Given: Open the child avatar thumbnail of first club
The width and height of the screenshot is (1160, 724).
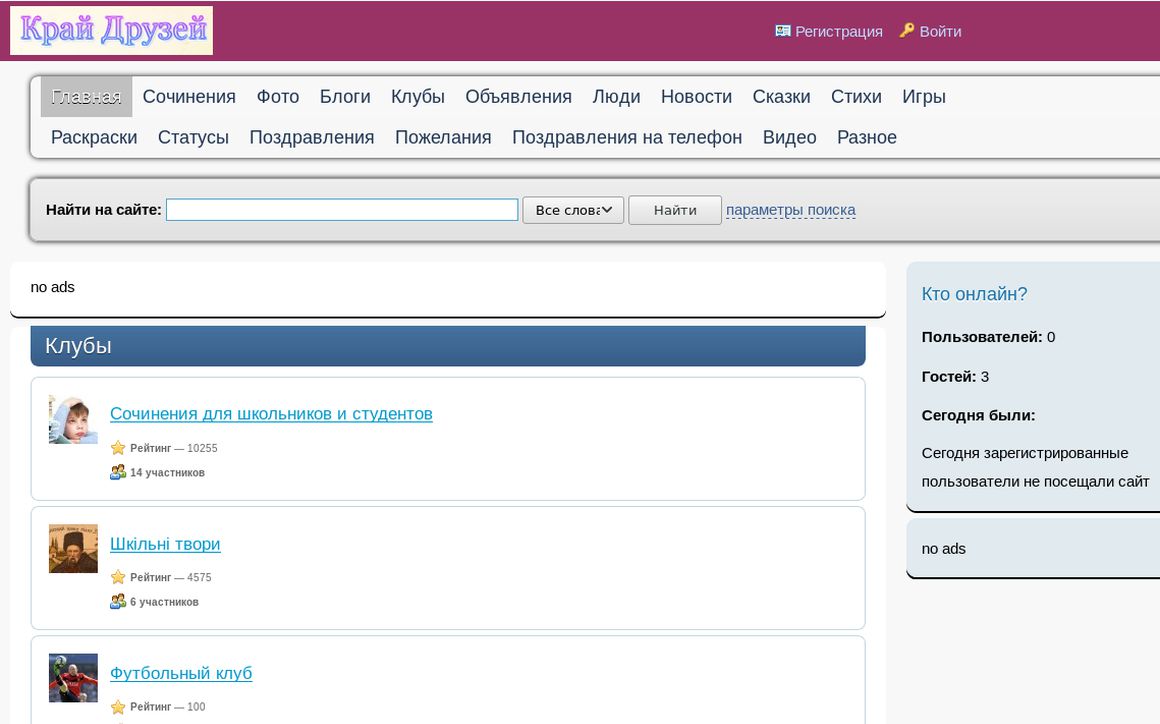Looking at the screenshot, I should 73,419.
